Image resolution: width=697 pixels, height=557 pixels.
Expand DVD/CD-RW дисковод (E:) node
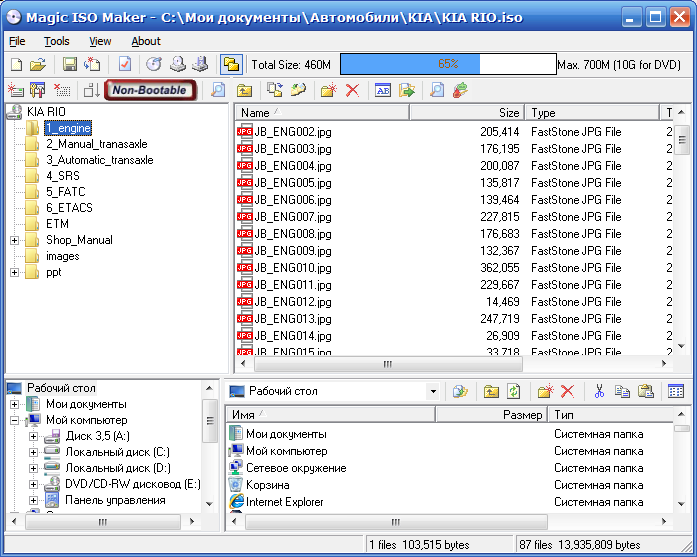(x=33, y=485)
